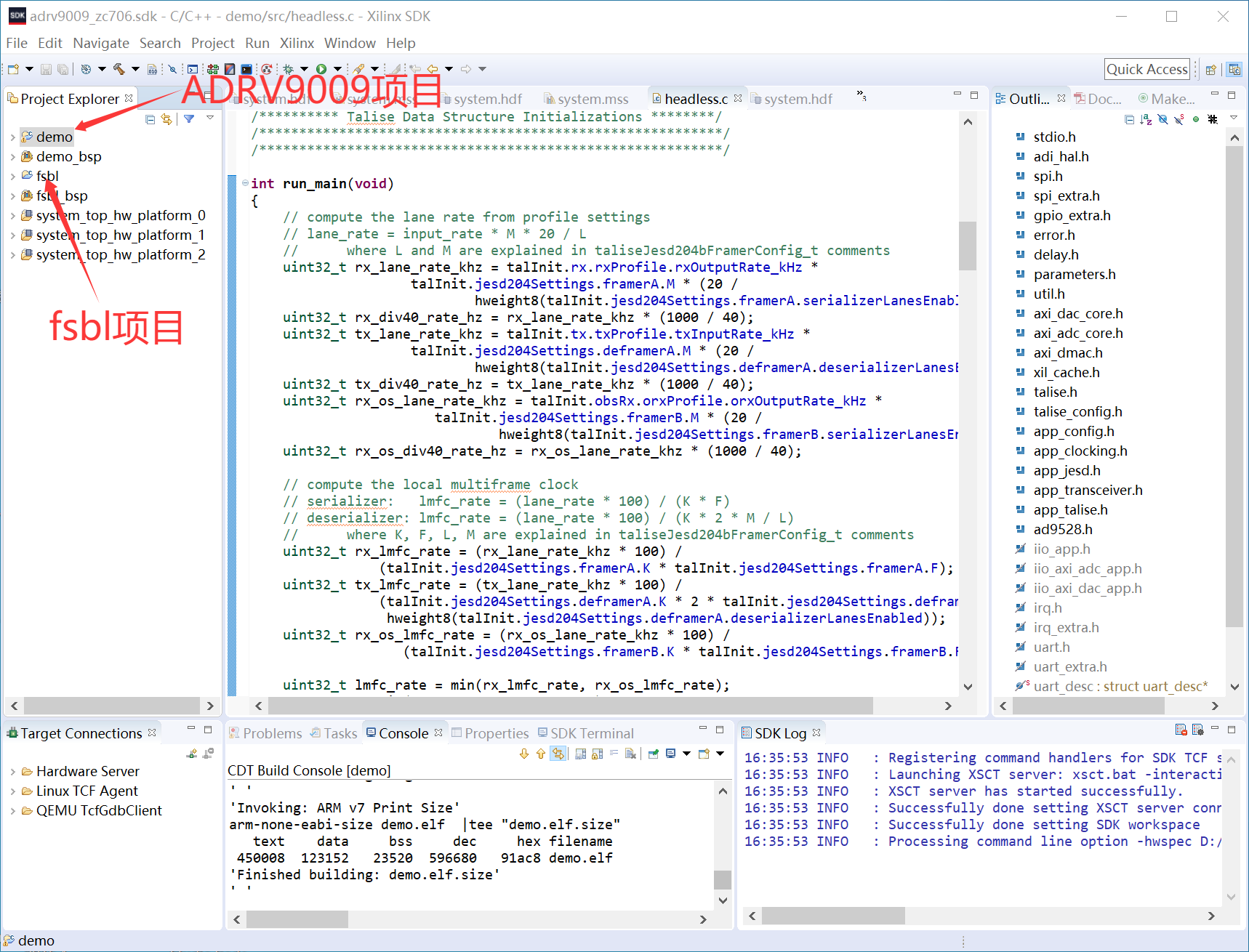Screen dimensions: 1249x952
Task: Toggle Pin Console icon
Action: pos(654,754)
